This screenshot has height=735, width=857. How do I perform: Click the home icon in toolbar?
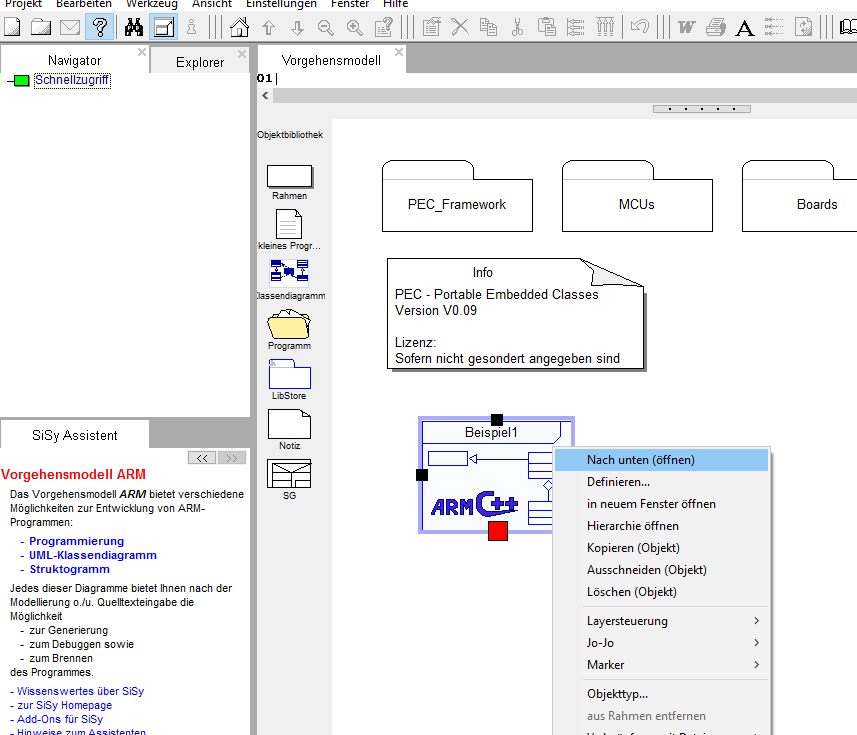click(x=240, y=27)
